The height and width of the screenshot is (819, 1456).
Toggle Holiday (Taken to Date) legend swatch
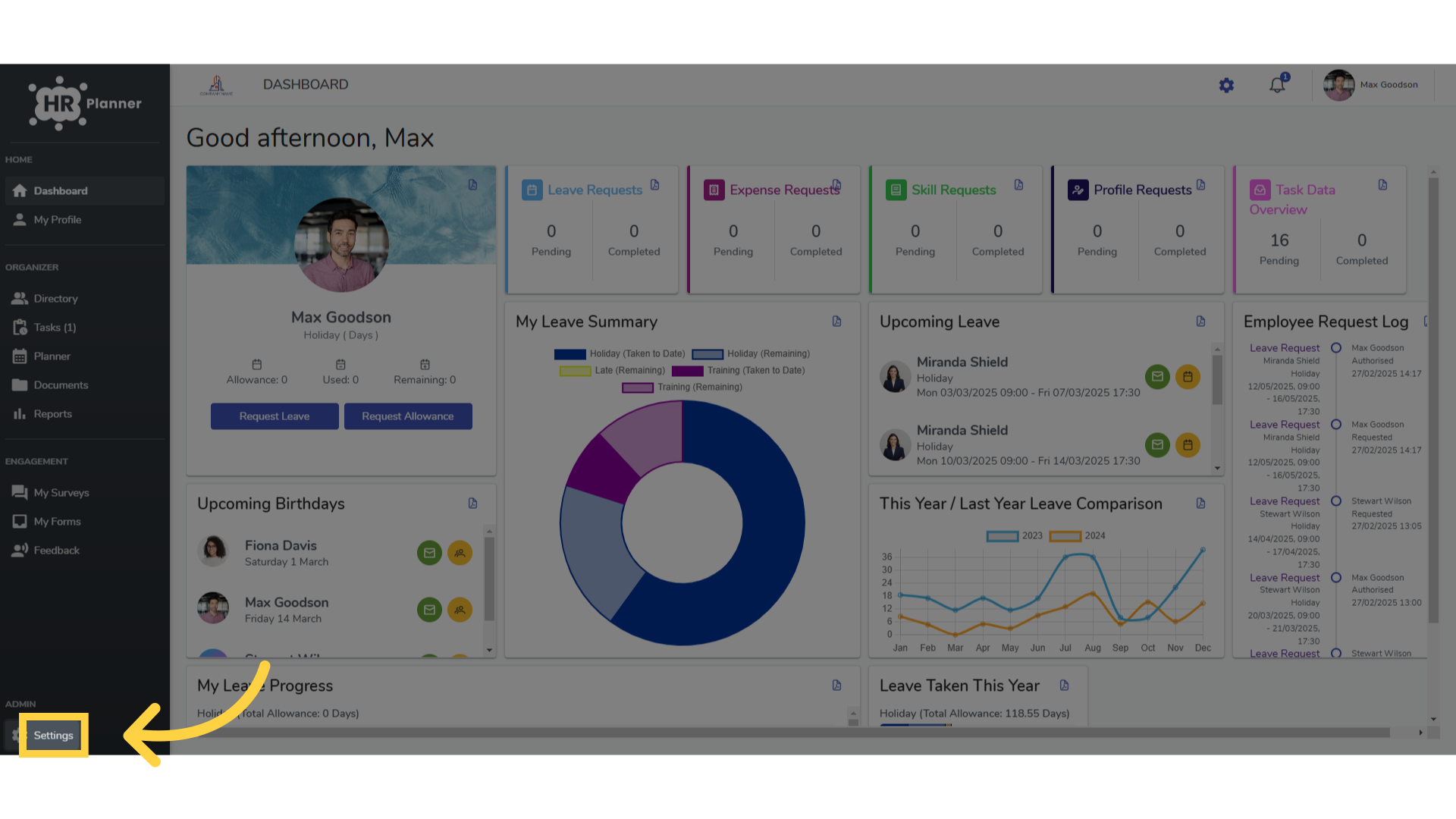(570, 354)
